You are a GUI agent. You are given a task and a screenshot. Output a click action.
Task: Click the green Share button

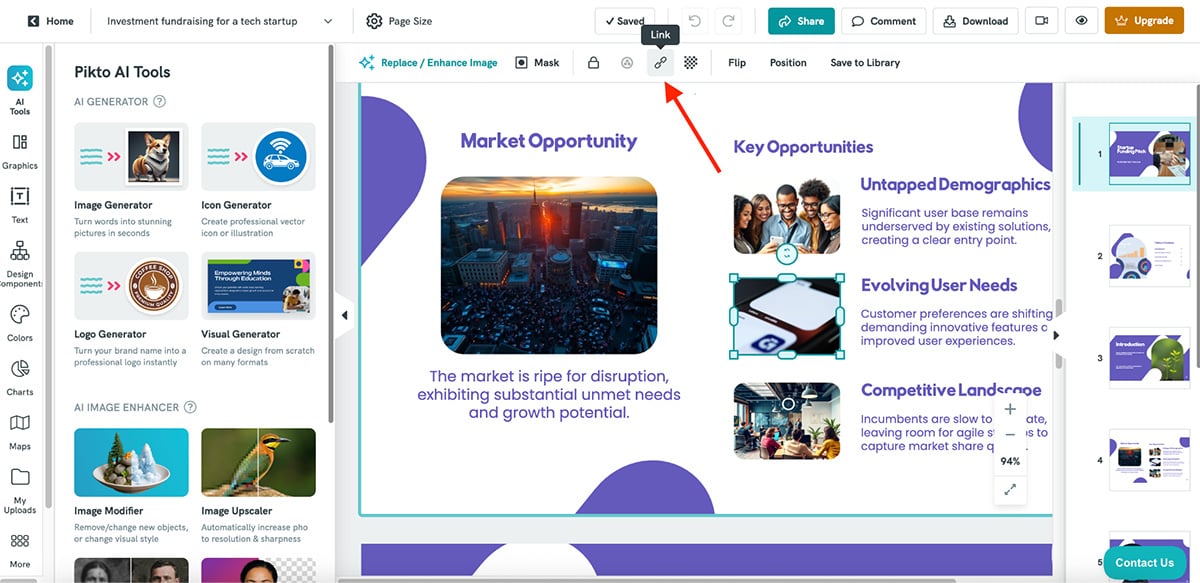pyautogui.click(x=800, y=20)
